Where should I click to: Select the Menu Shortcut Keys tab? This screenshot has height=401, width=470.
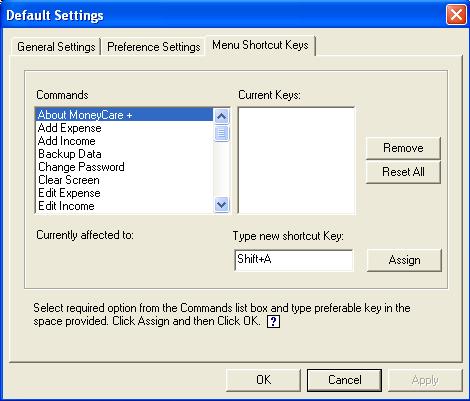260,45
